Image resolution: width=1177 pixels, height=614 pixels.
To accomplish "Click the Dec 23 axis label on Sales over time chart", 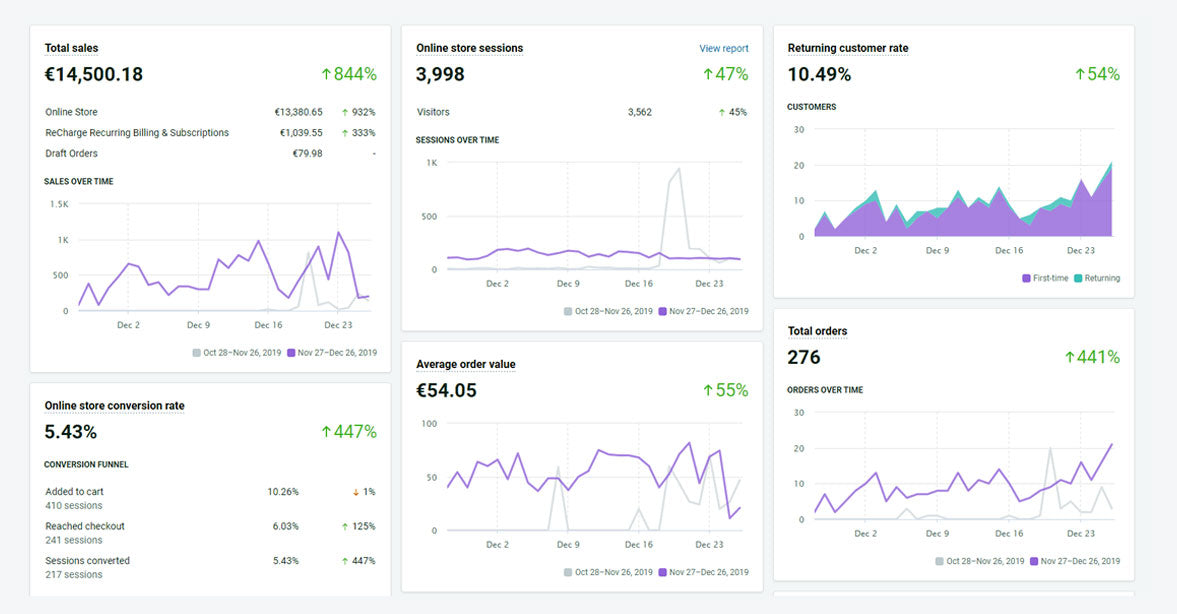I will tap(338, 325).
